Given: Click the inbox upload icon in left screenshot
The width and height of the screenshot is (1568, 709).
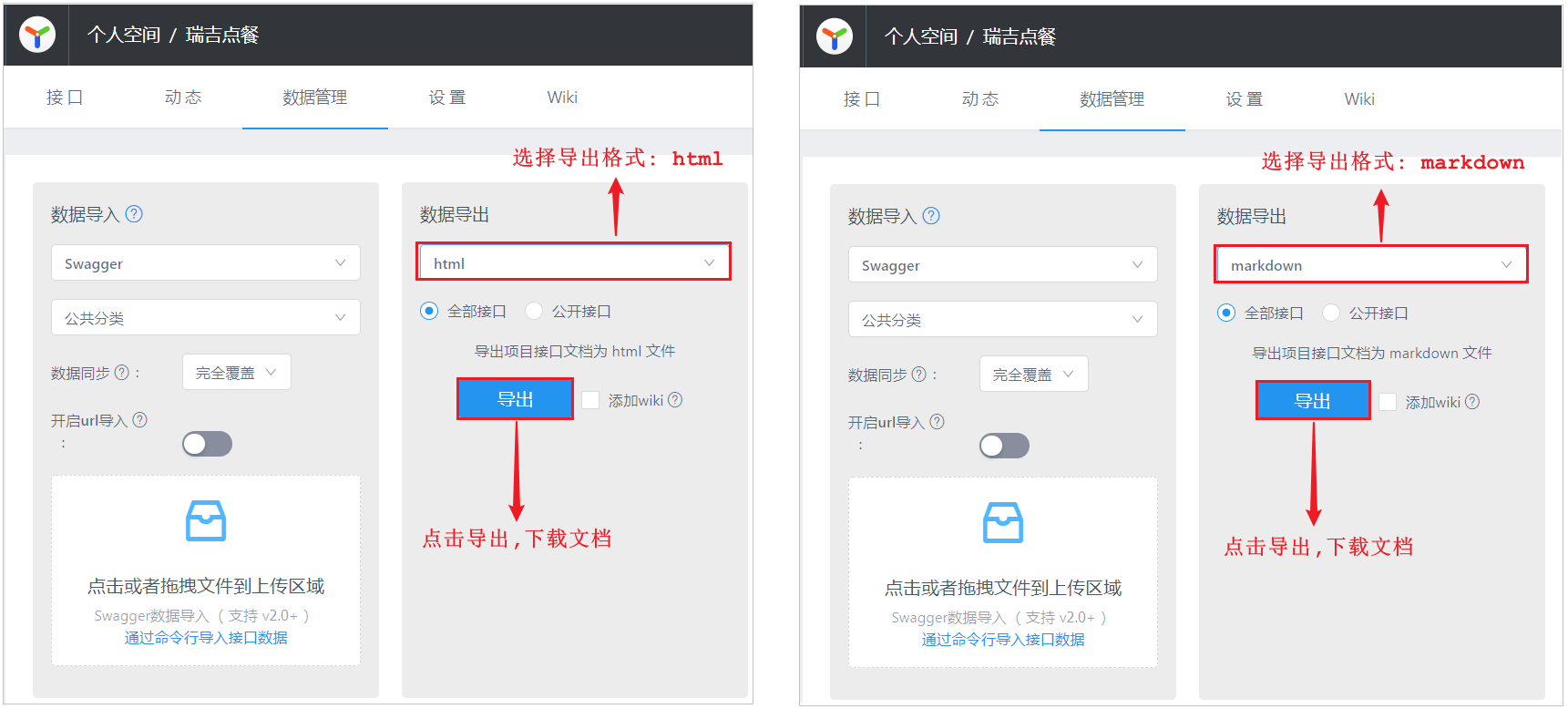Looking at the screenshot, I should [206, 521].
